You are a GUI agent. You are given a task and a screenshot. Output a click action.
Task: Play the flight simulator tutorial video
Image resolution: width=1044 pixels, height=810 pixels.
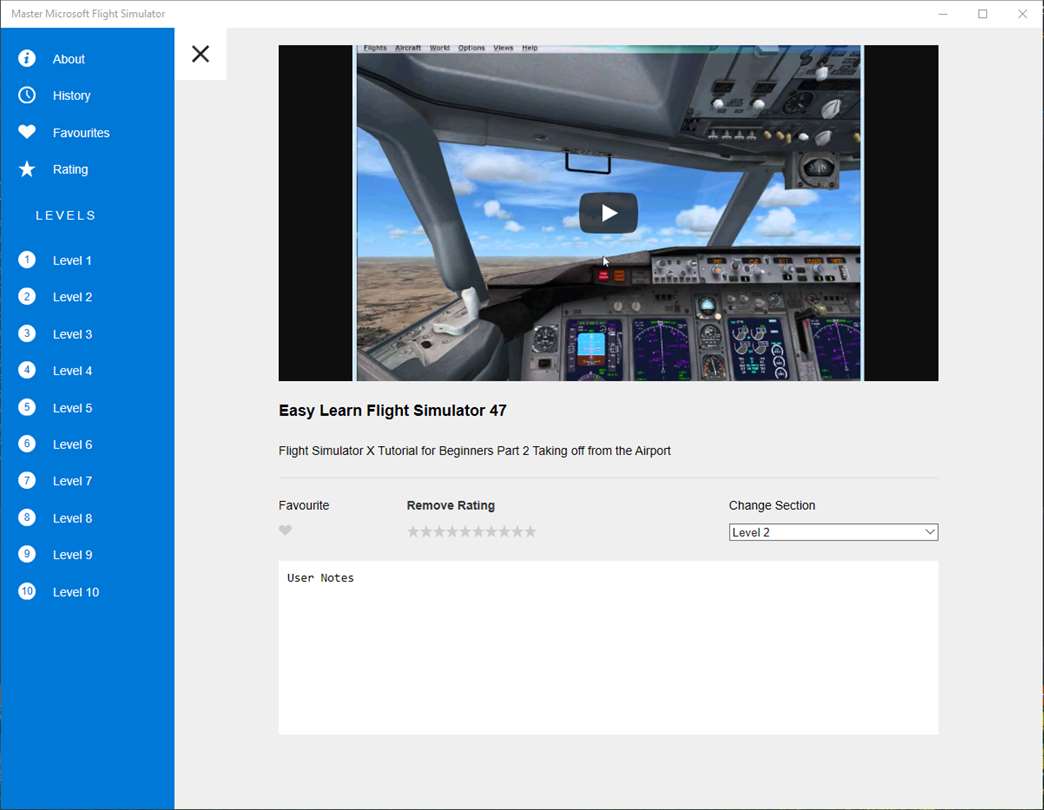click(608, 213)
